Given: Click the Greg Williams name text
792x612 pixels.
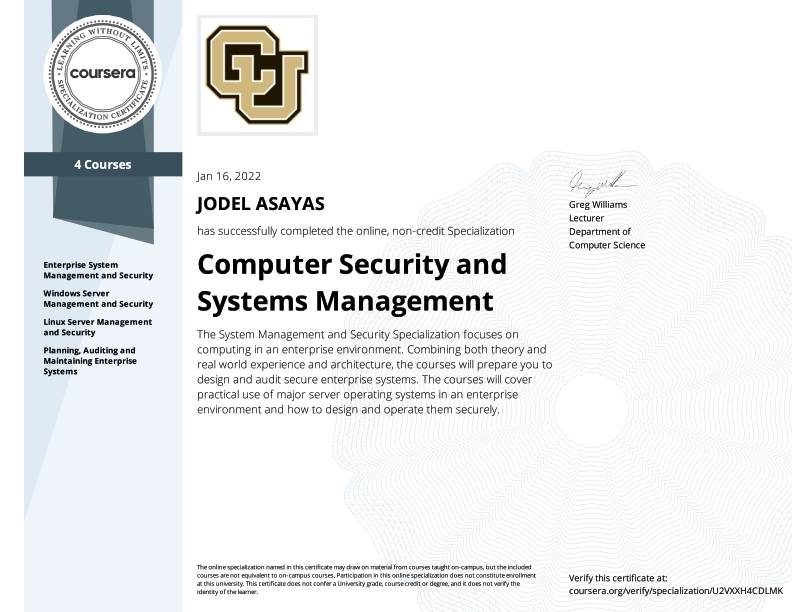Looking at the screenshot, I should (598, 205).
